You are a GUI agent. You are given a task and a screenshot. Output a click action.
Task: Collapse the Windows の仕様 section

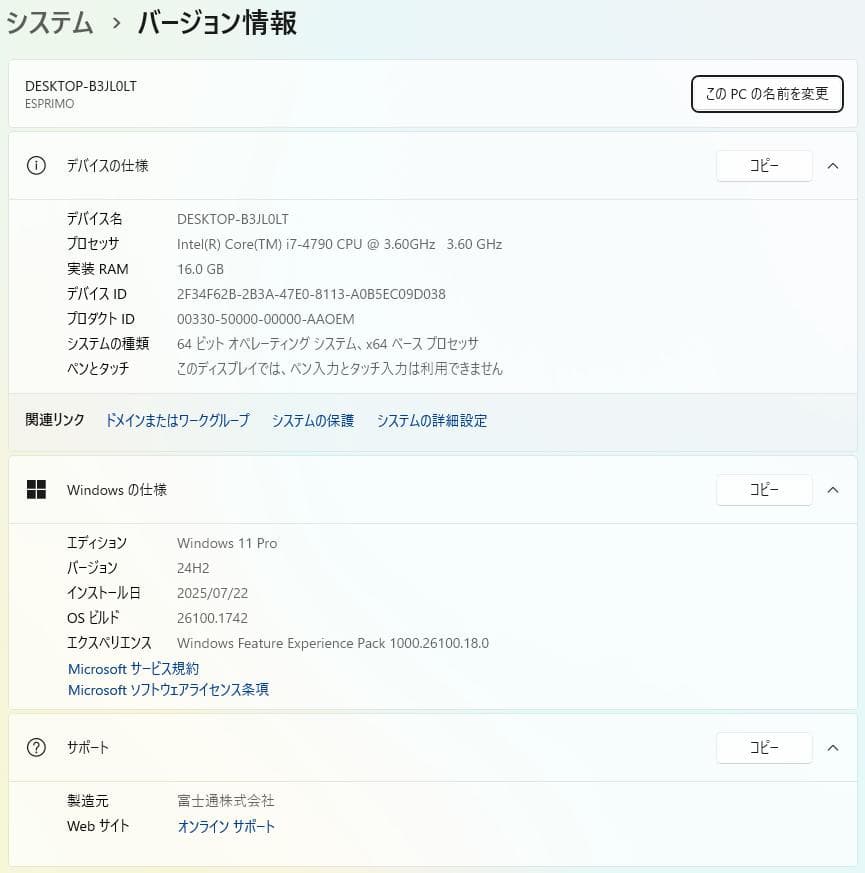pos(833,490)
